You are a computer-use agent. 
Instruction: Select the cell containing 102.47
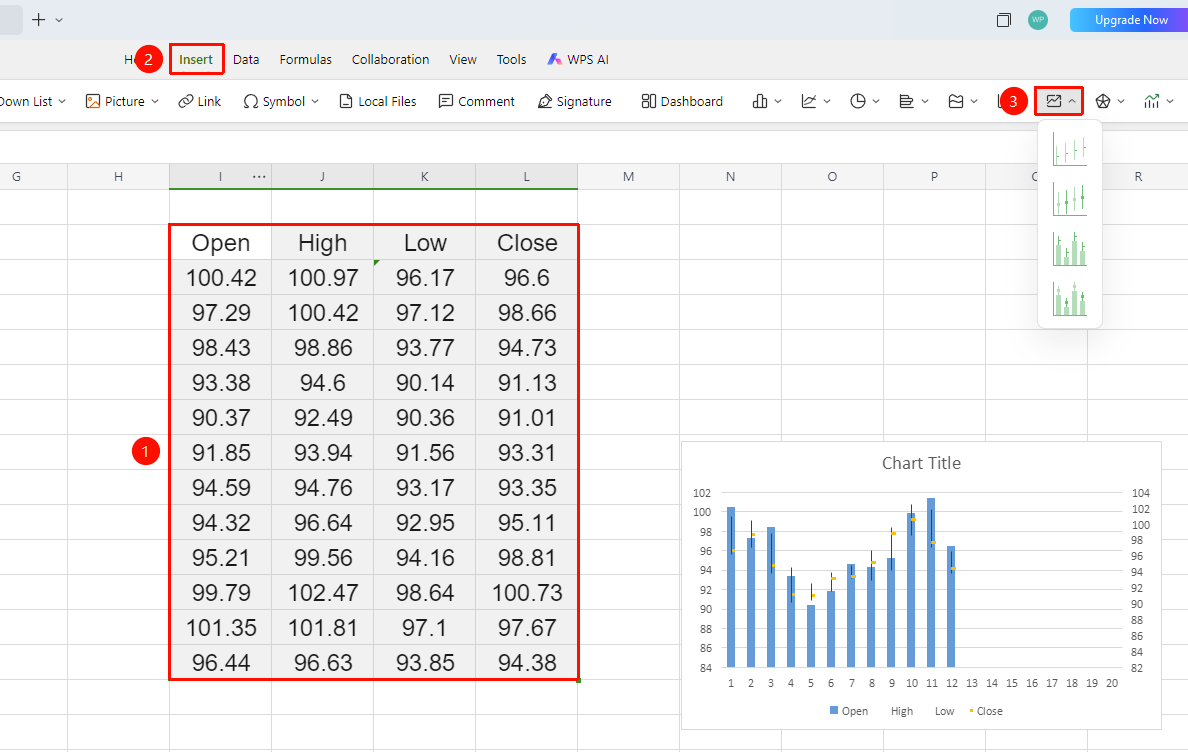tap(323, 592)
